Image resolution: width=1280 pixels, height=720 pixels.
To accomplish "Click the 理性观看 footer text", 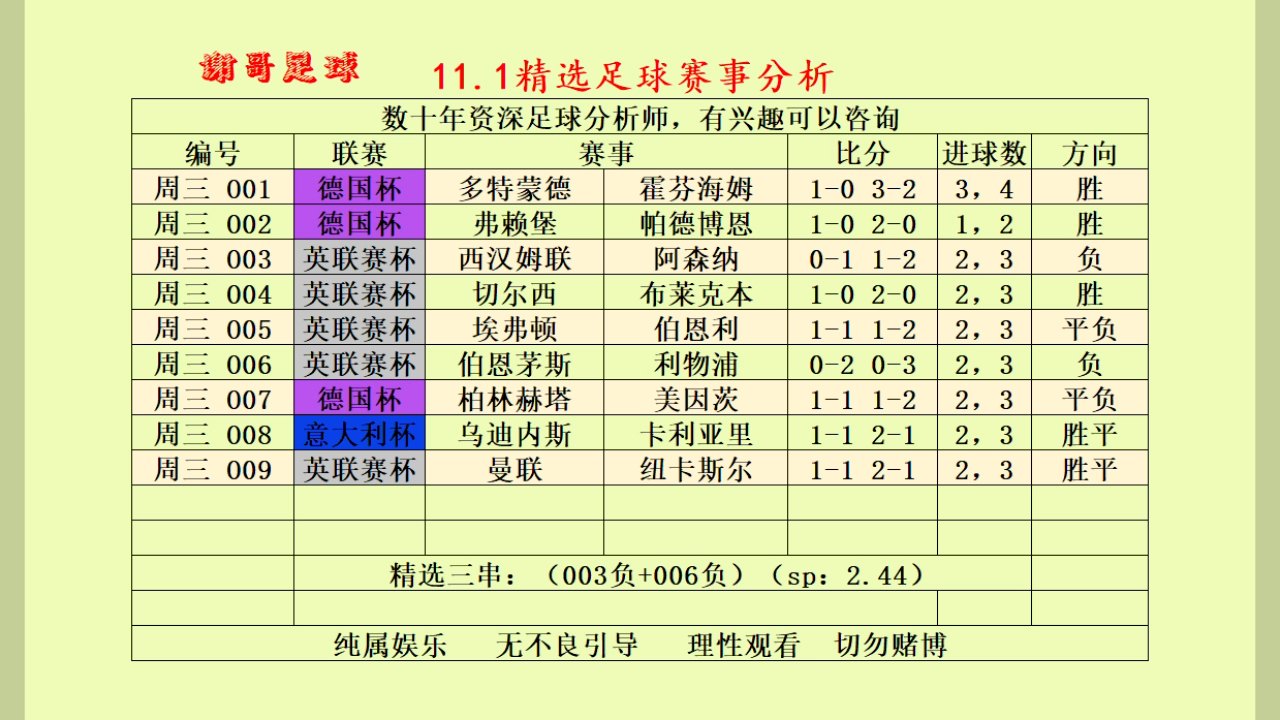I will (744, 644).
